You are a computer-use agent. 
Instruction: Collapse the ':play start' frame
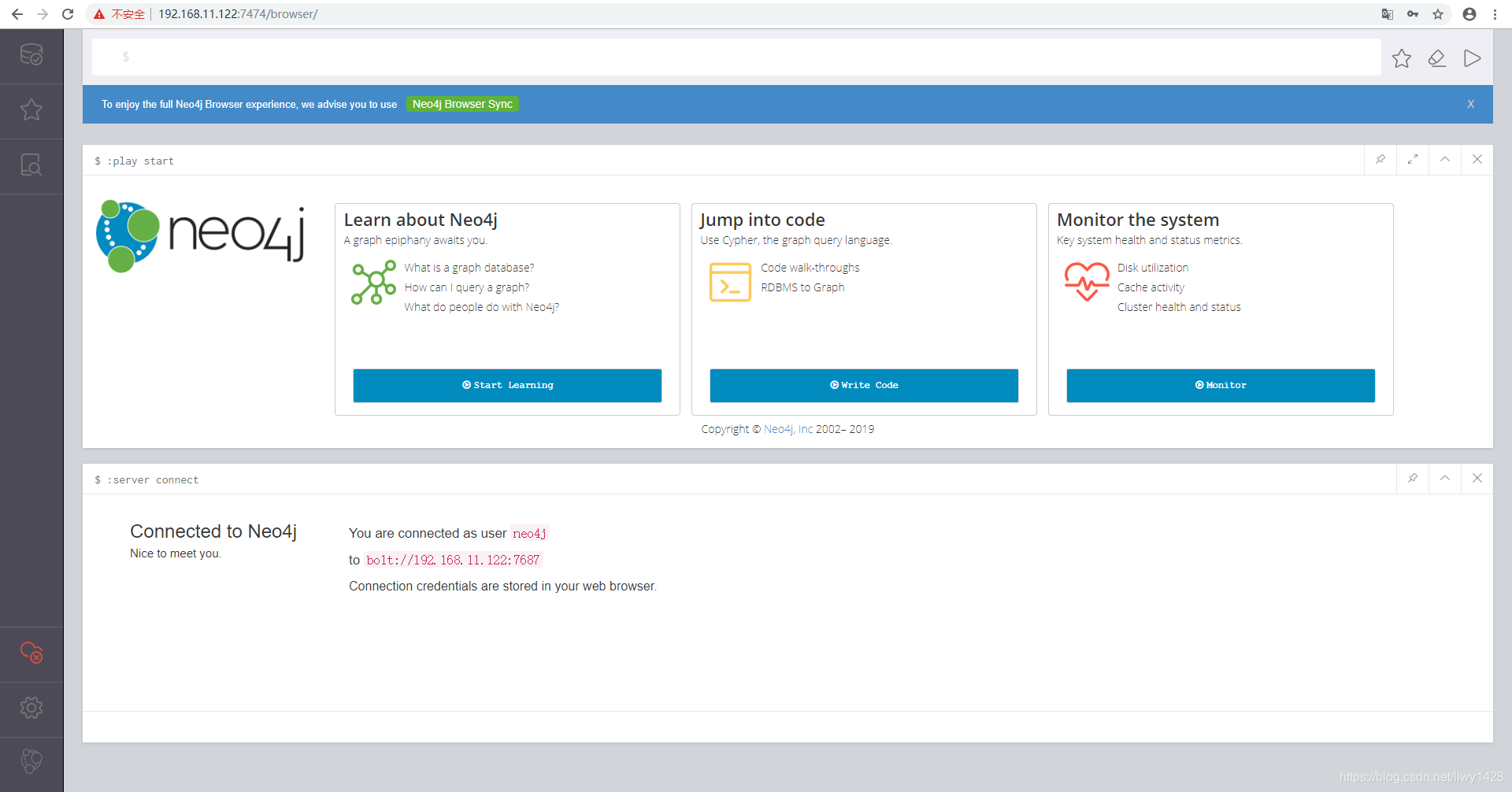[x=1445, y=159]
